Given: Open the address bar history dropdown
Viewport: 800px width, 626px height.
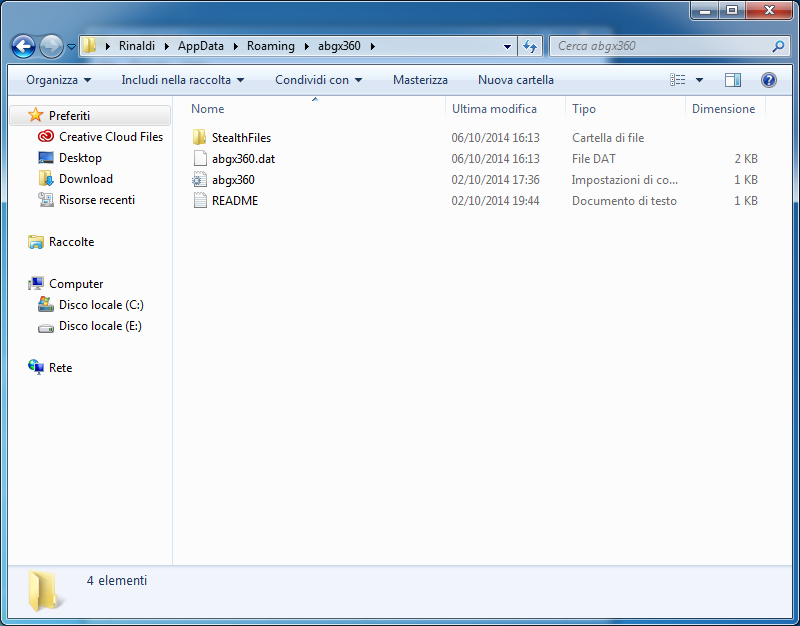Looking at the screenshot, I should pos(507,46).
